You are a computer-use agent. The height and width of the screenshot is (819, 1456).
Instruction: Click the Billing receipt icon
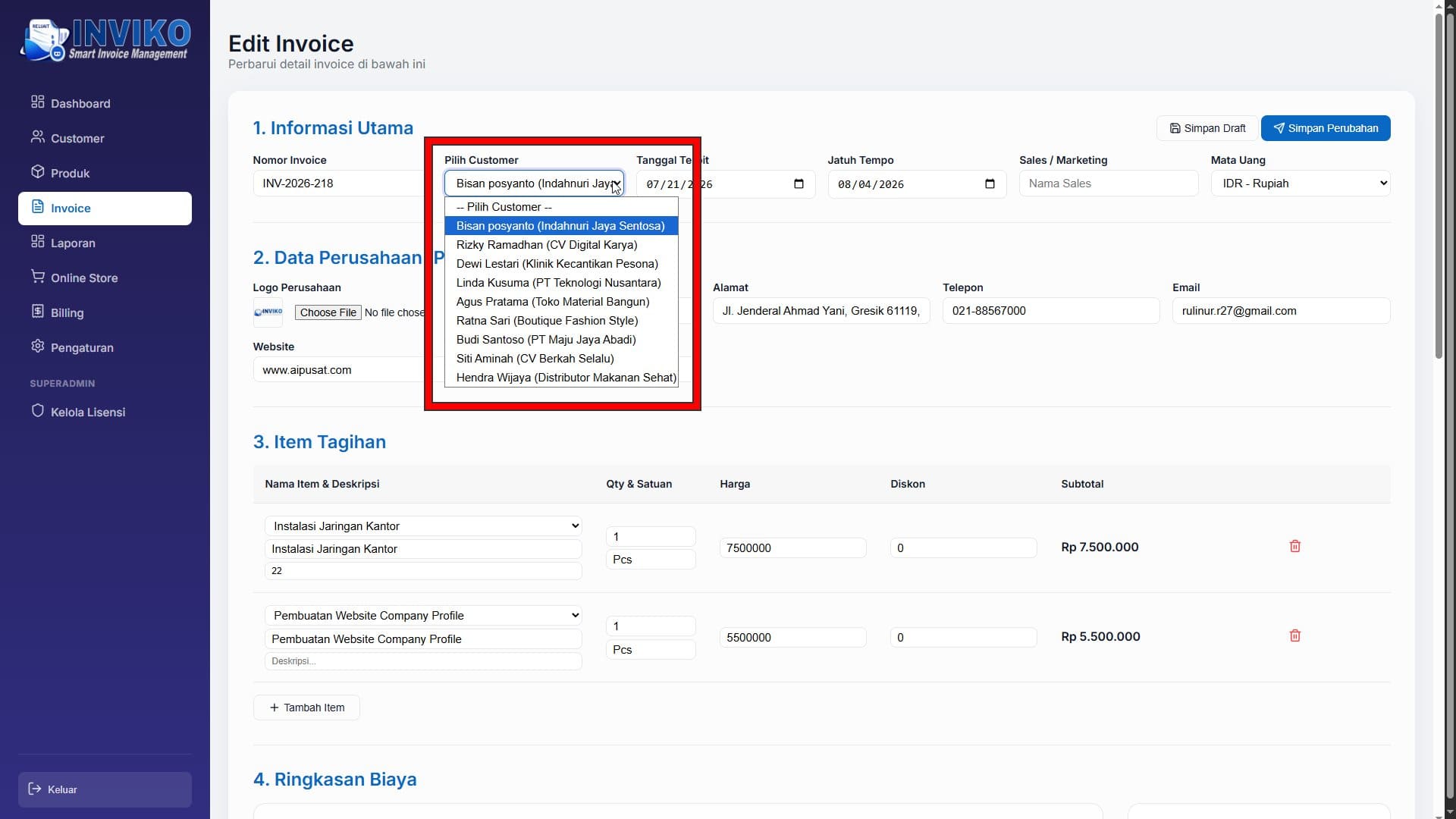(37, 311)
